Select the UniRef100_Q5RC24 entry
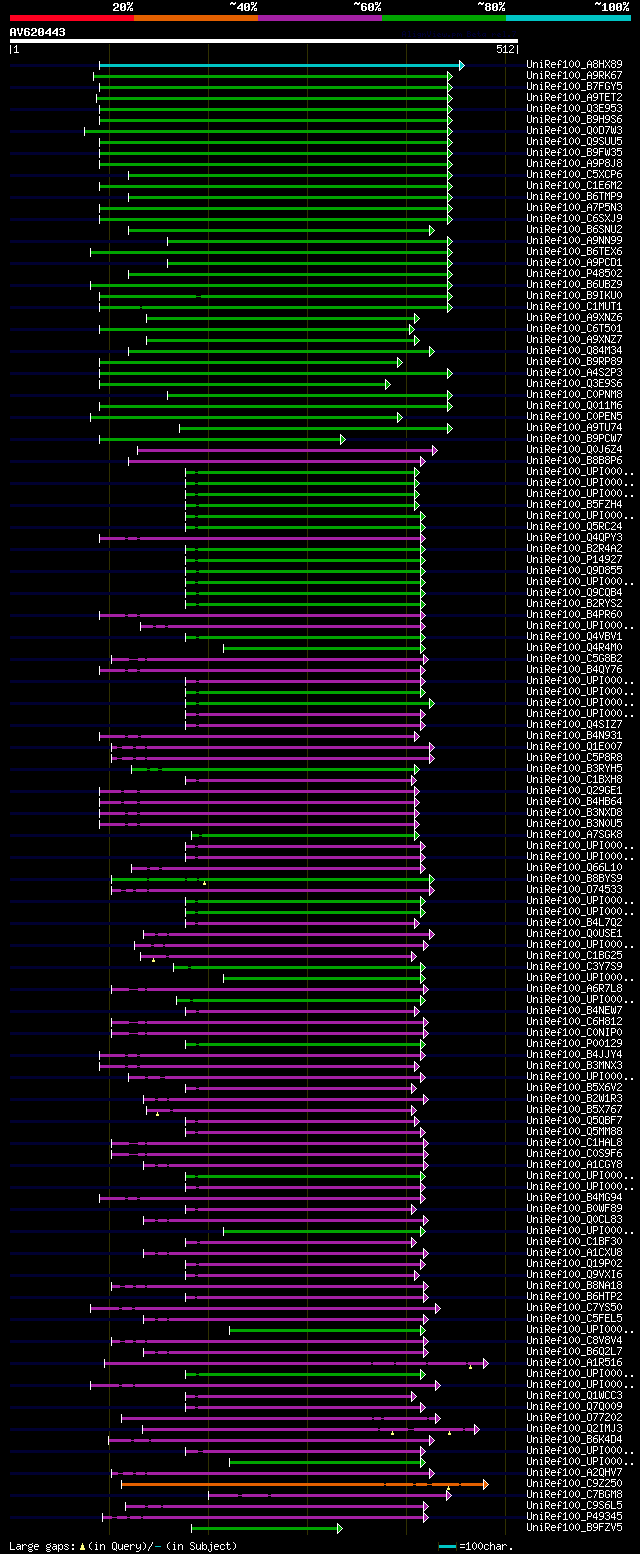640x1554 pixels. [574, 527]
